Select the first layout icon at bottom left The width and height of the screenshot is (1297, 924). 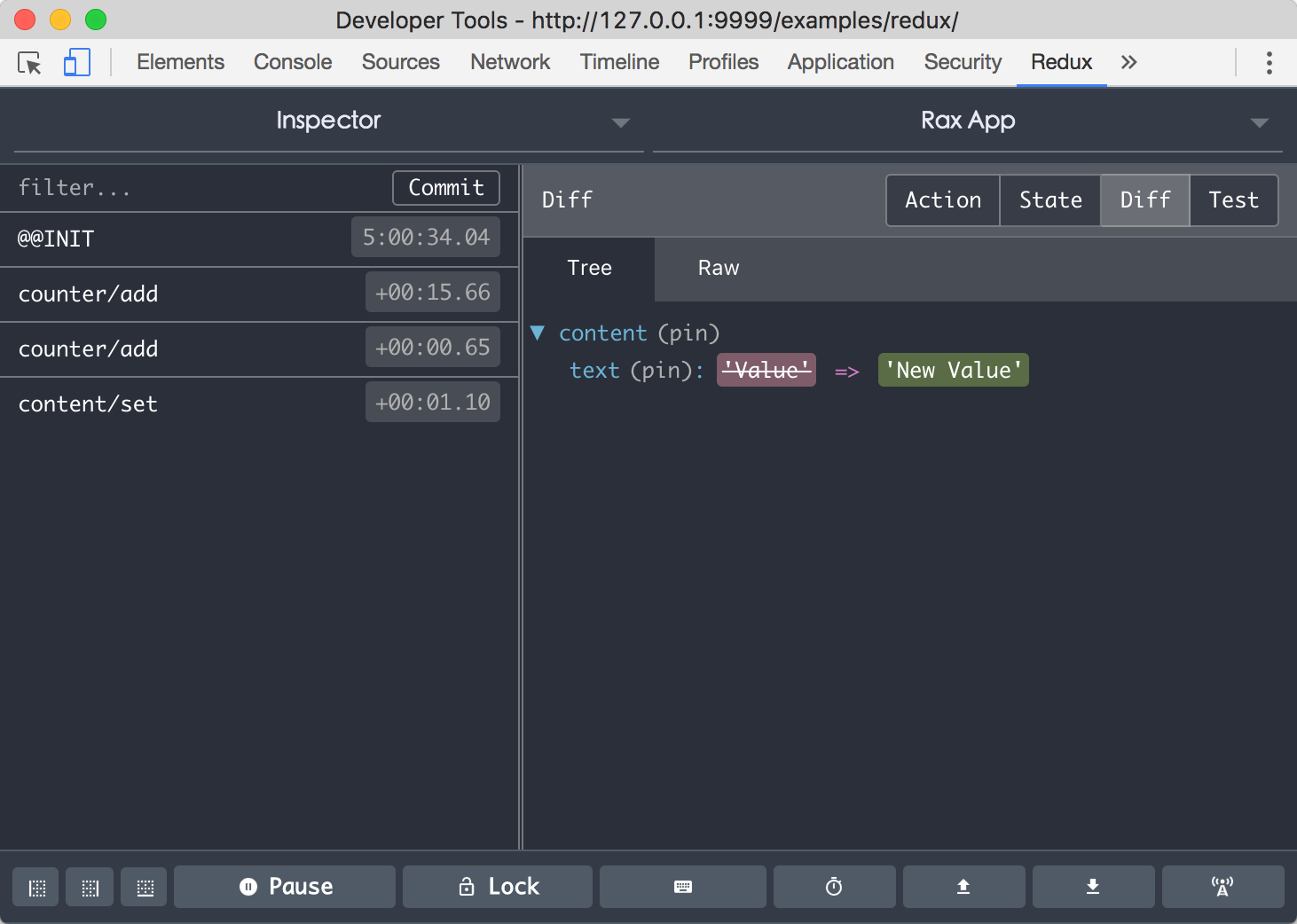point(35,887)
